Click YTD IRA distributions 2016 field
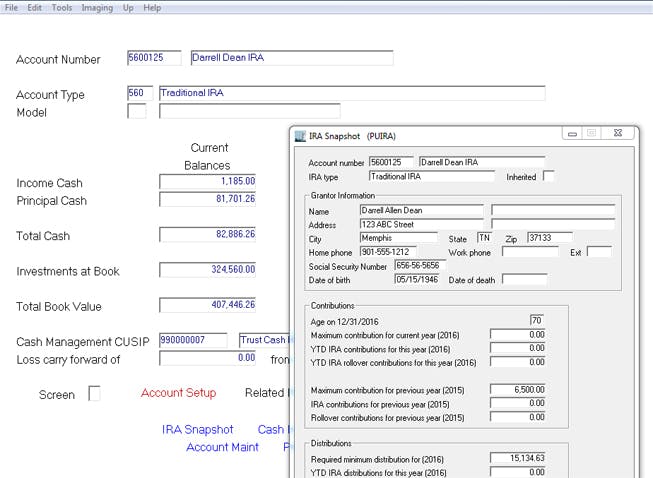The height and width of the screenshot is (478, 653). click(517, 472)
